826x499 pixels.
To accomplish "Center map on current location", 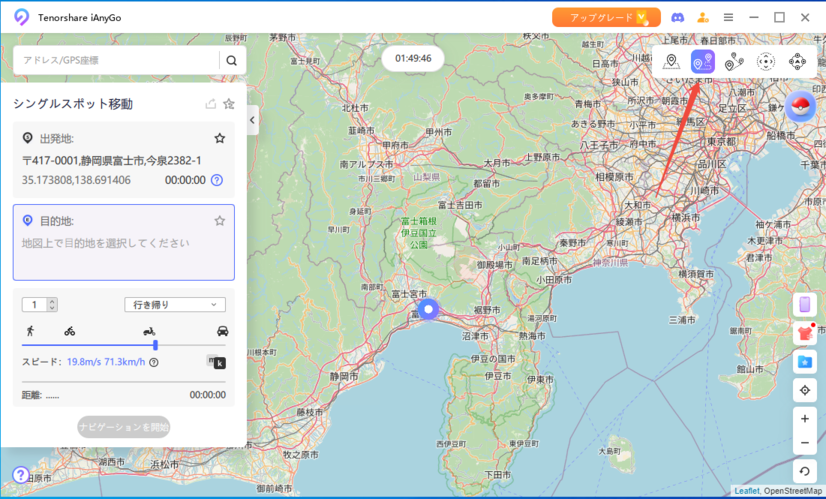I will (x=806, y=390).
